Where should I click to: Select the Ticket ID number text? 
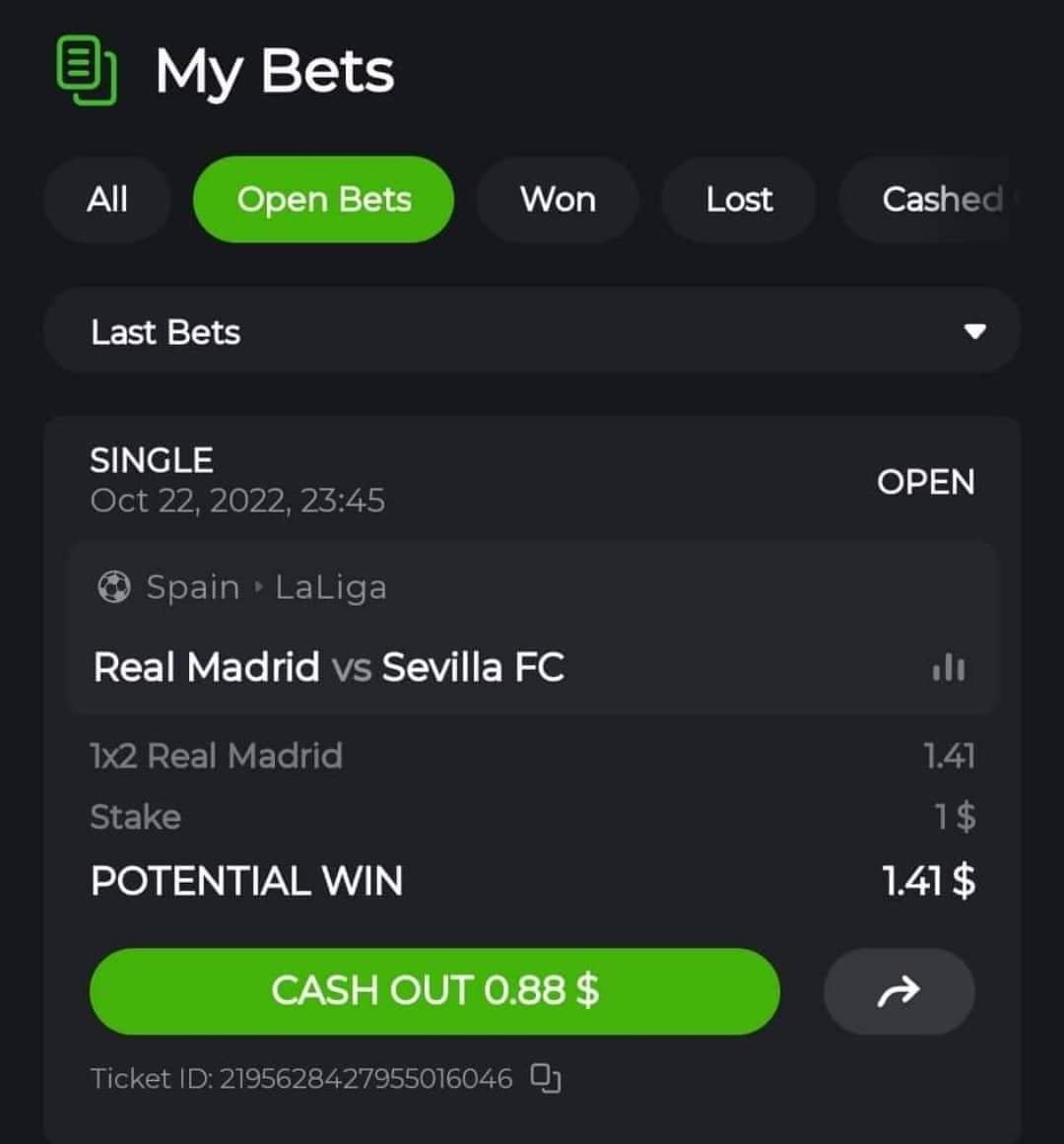[366, 1078]
